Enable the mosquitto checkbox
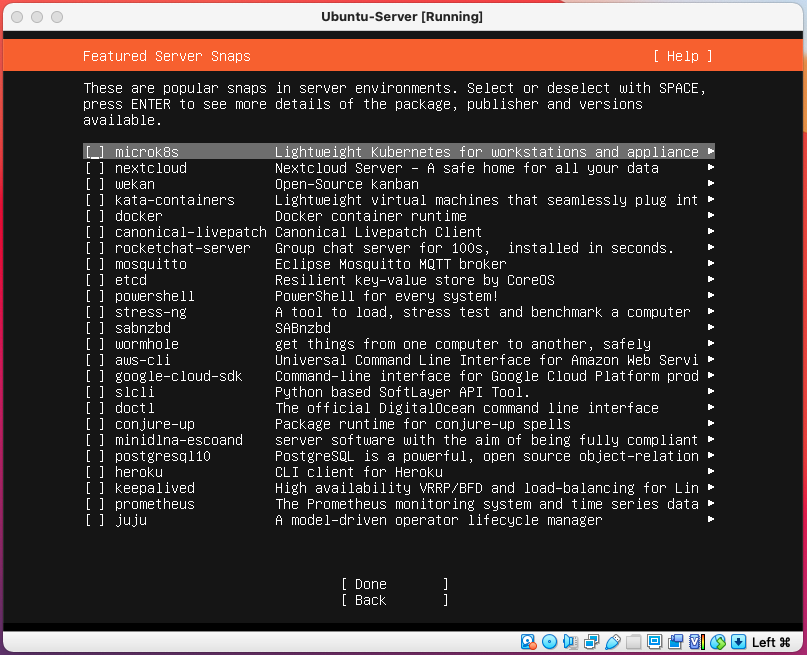The height and width of the screenshot is (655, 807). pos(95,264)
